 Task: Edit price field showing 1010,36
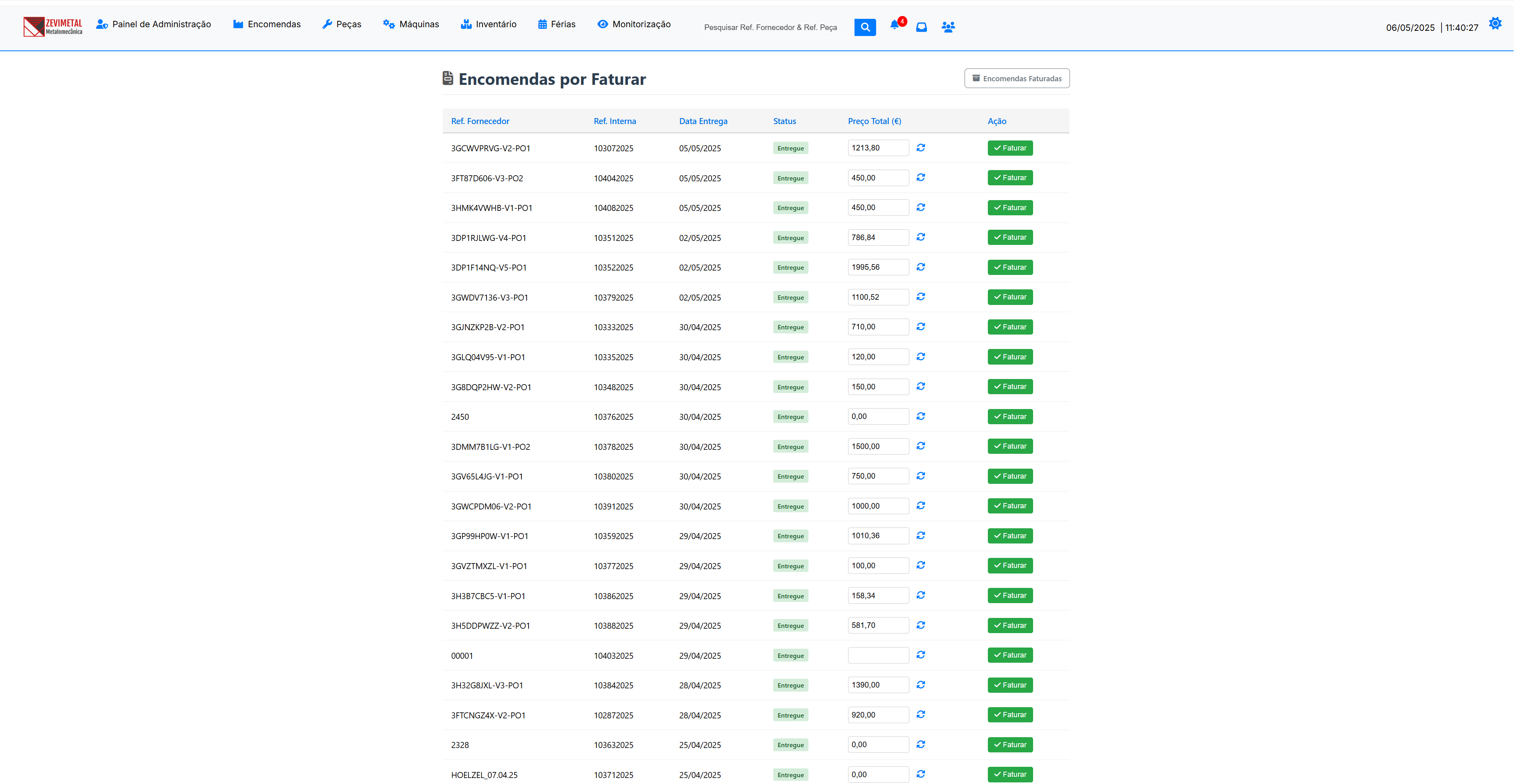pos(878,535)
